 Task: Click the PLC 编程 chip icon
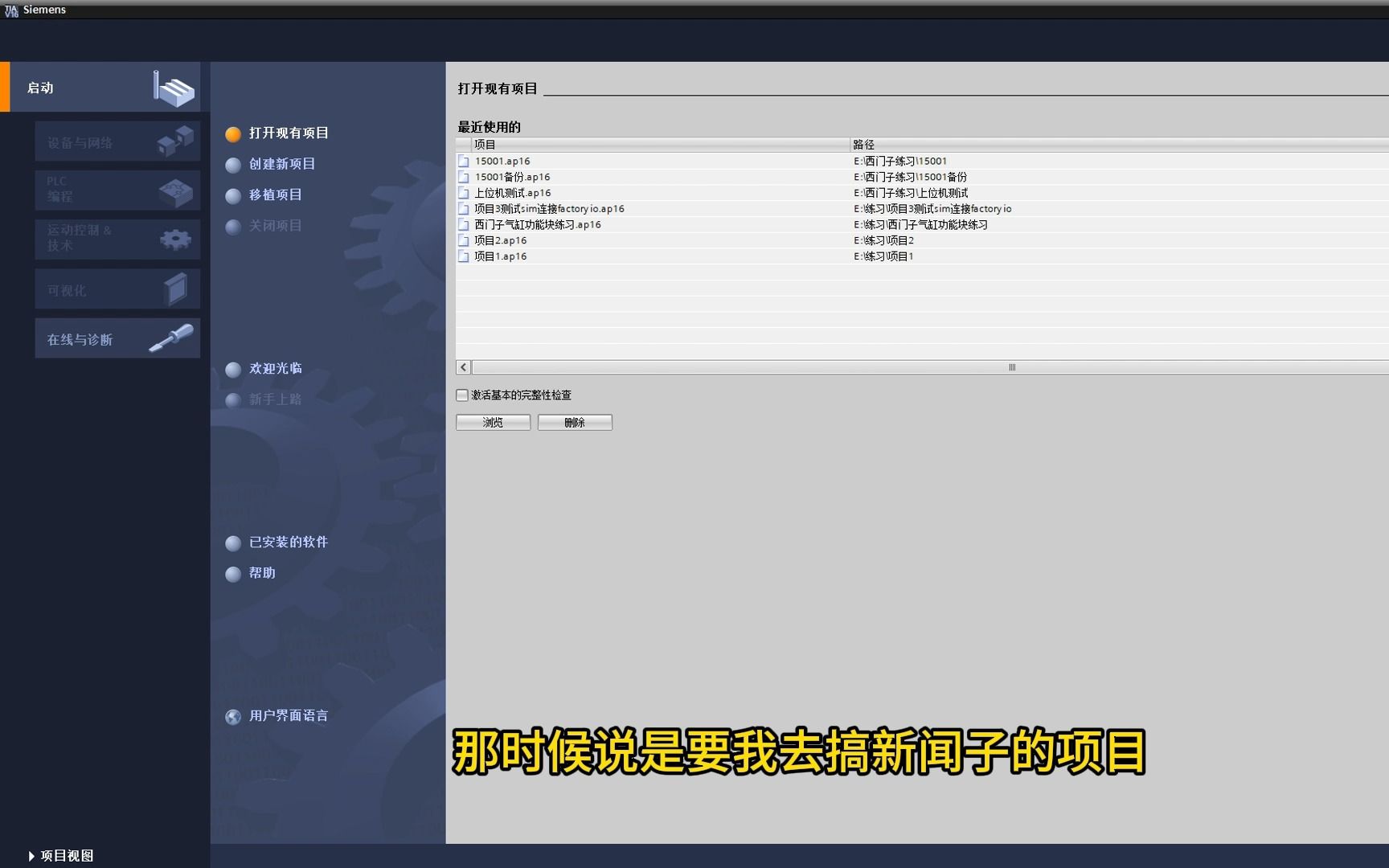(x=175, y=191)
